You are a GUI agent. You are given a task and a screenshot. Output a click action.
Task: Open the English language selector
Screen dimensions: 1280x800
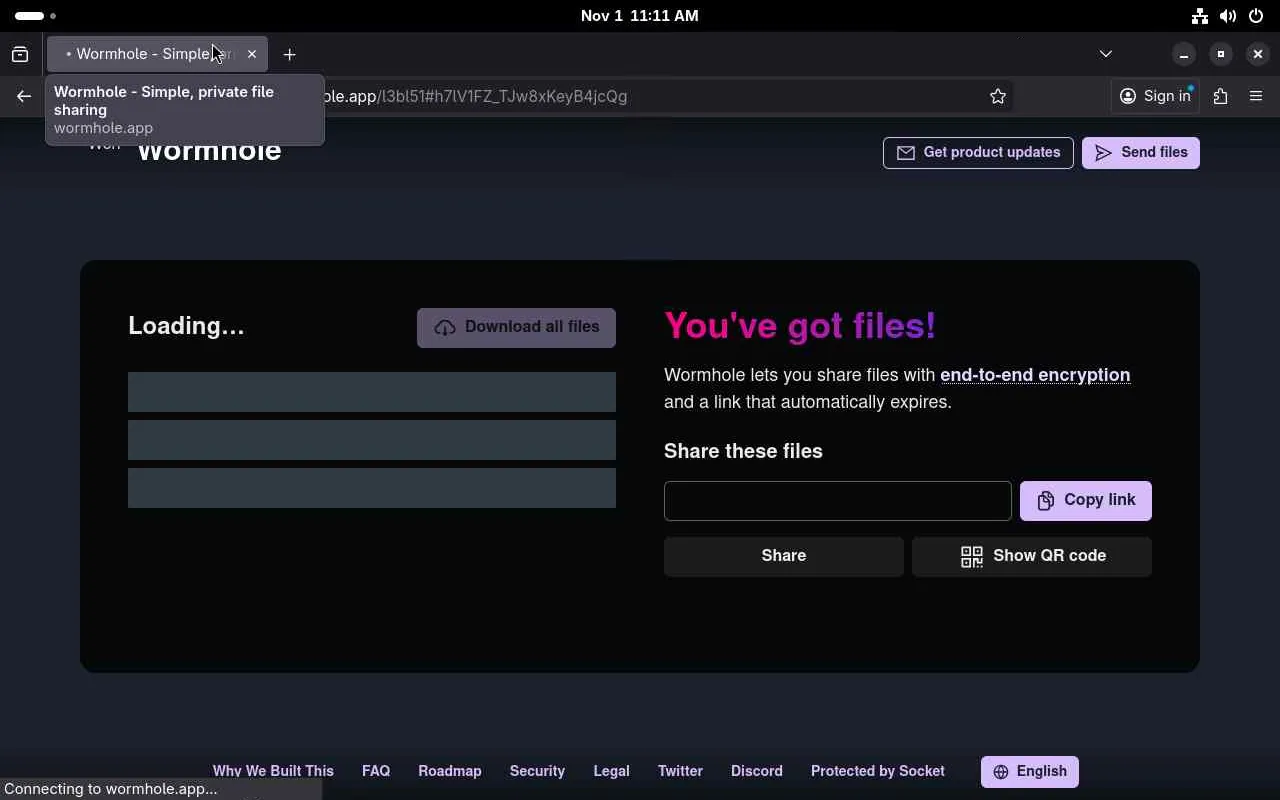[x=1030, y=772]
